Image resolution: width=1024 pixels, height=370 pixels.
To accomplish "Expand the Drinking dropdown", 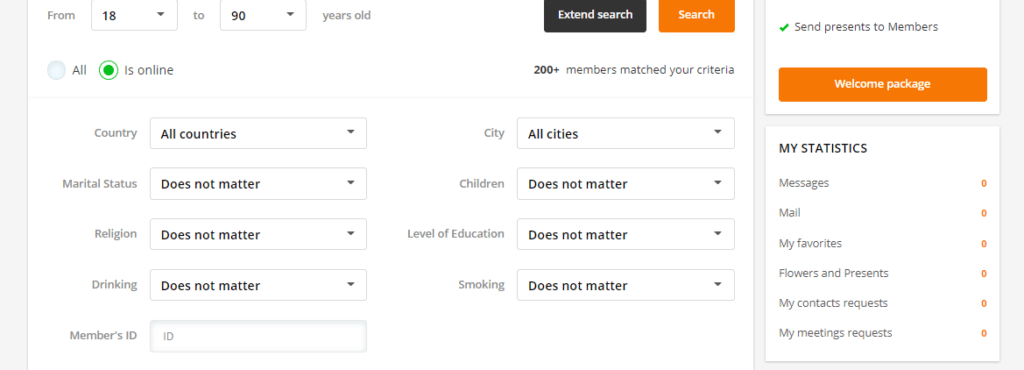I will tap(258, 285).
